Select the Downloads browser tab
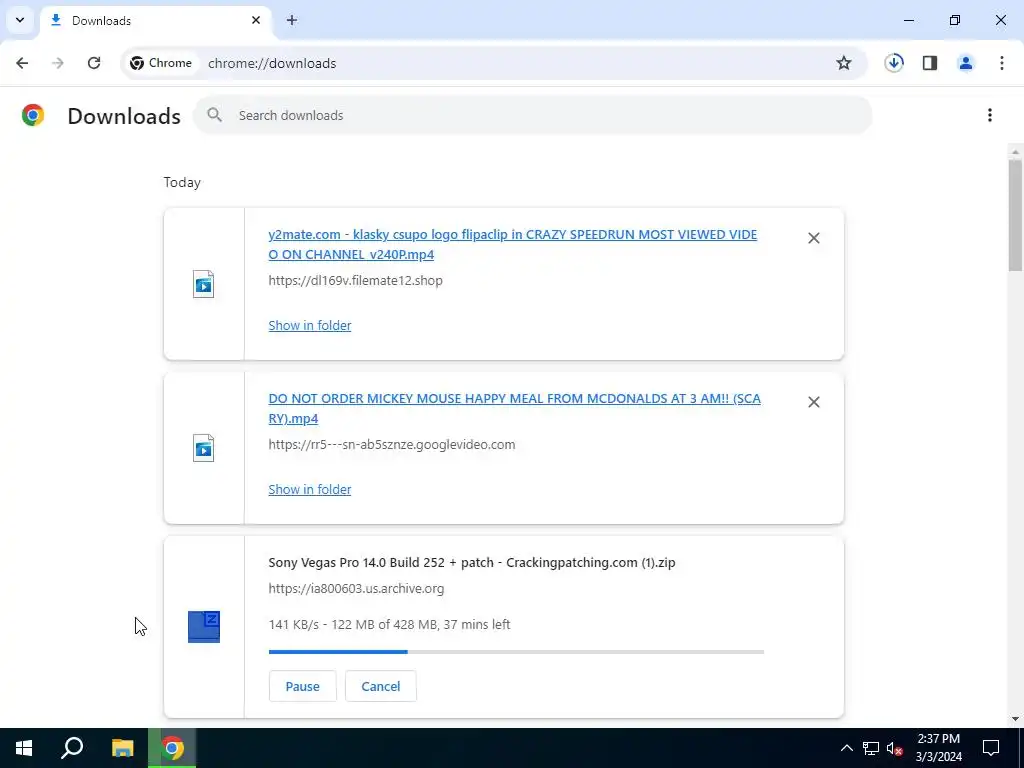The image size is (1024, 768). pyautogui.click(x=155, y=20)
